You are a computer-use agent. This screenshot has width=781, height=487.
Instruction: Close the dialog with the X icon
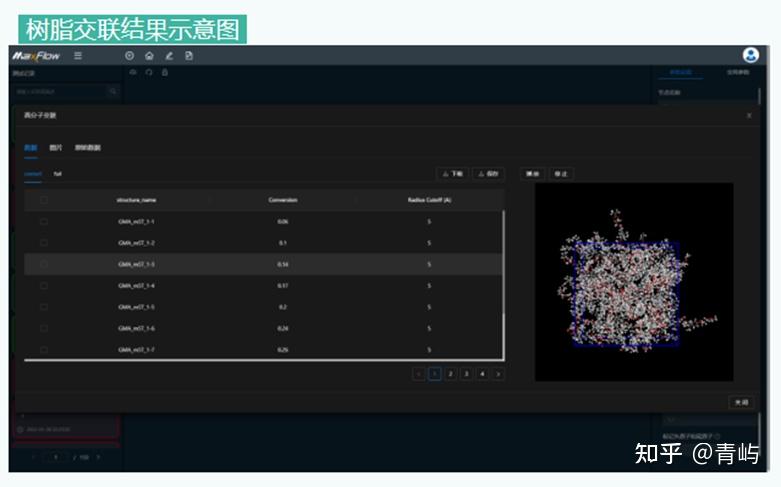click(749, 116)
